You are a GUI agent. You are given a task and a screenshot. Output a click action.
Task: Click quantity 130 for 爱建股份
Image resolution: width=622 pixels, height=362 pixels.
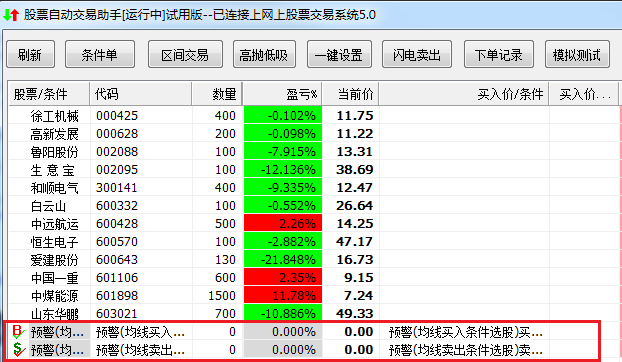click(x=225, y=260)
